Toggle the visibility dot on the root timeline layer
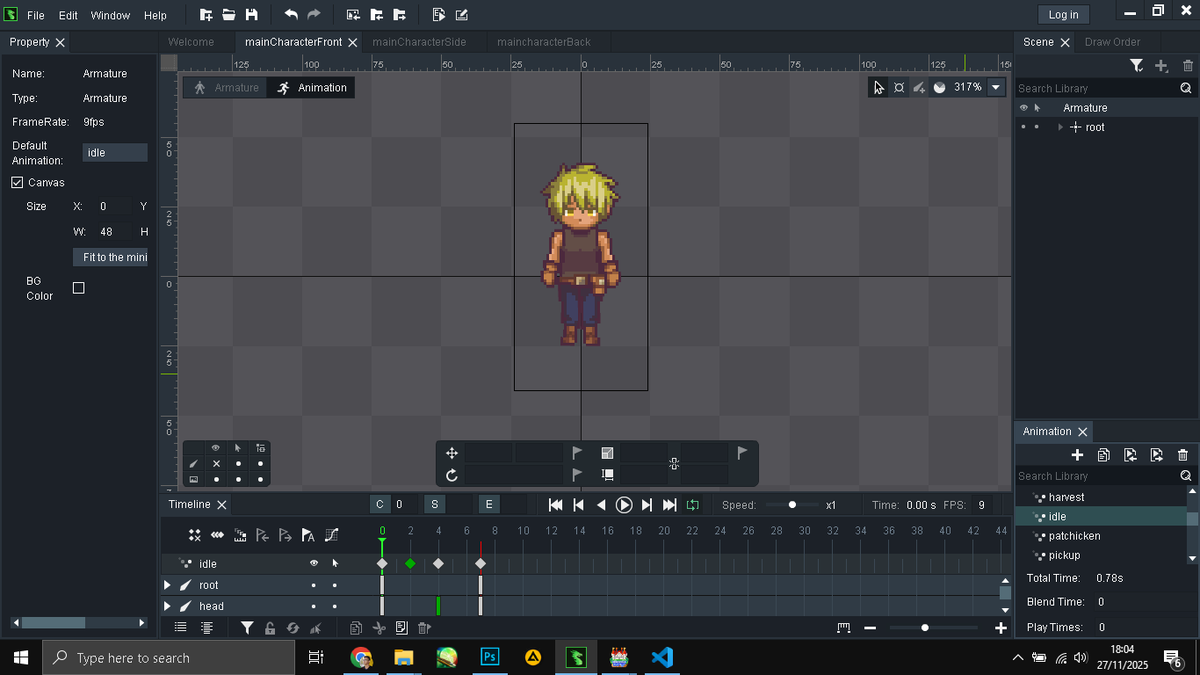Viewport: 1200px width, 675px height. (314, 585)
